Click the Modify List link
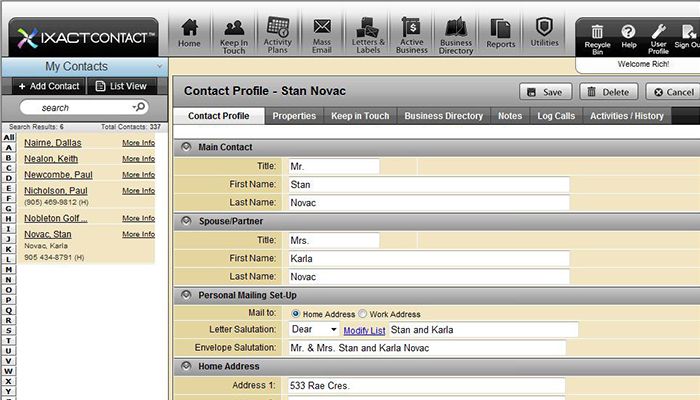Screen dimensions: 700x400 coord(364,330)
